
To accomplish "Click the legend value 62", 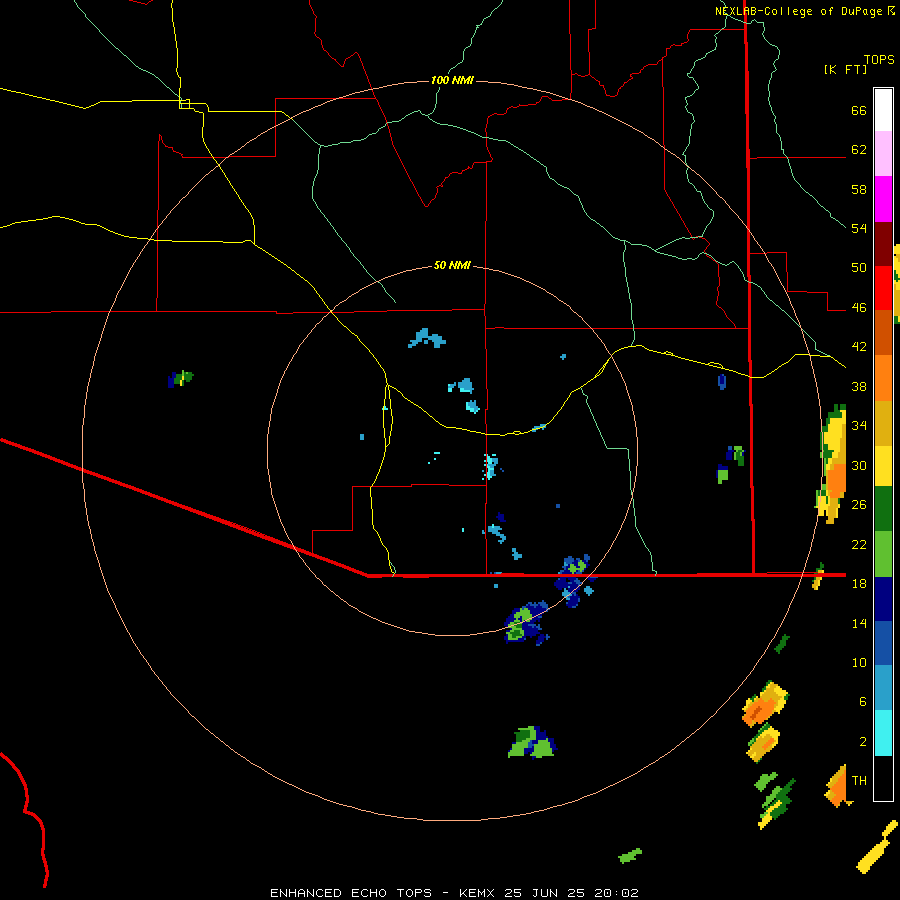I will tap(859, 150).
